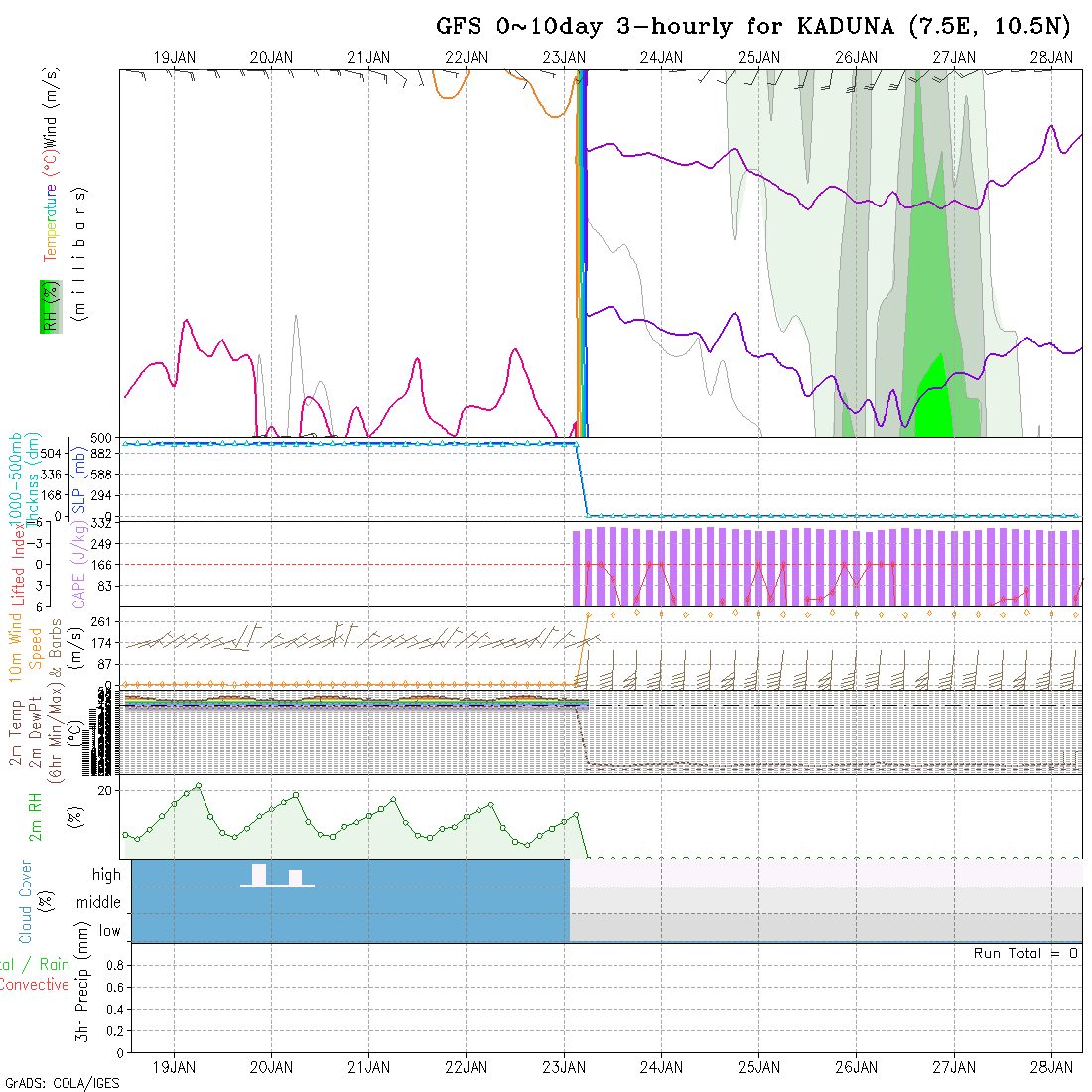Click the 'low' cloud level label
This screenshot has height=1092, width=1092.
pyautogui.click(x=109, y=931)
